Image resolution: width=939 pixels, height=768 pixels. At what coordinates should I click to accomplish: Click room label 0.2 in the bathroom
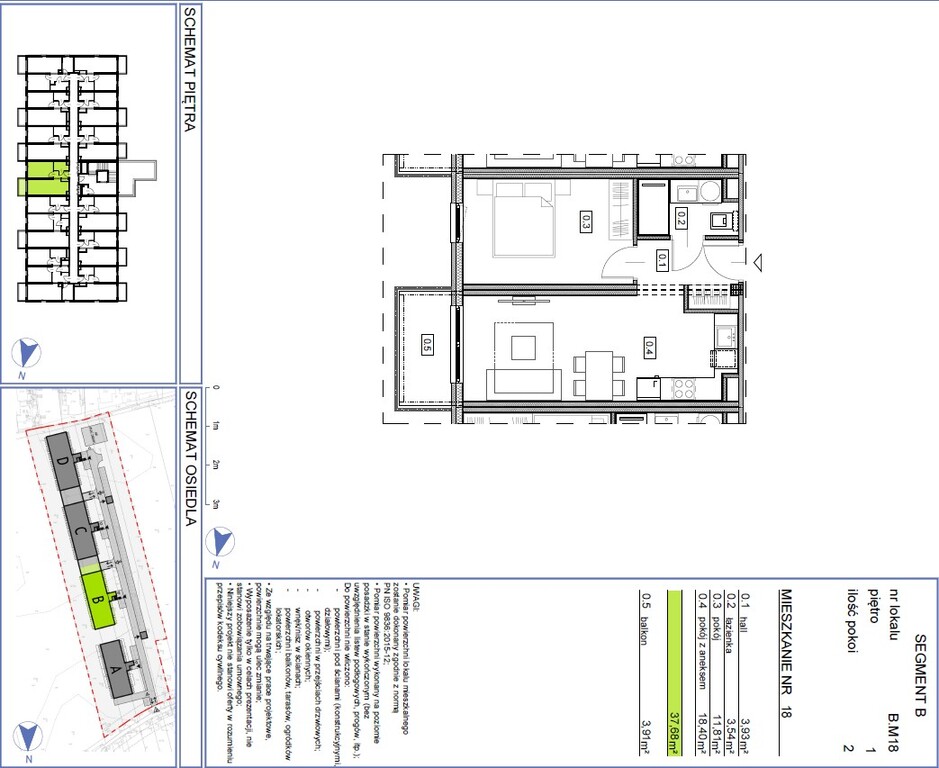pyautogui.click(x=680, y=218)
